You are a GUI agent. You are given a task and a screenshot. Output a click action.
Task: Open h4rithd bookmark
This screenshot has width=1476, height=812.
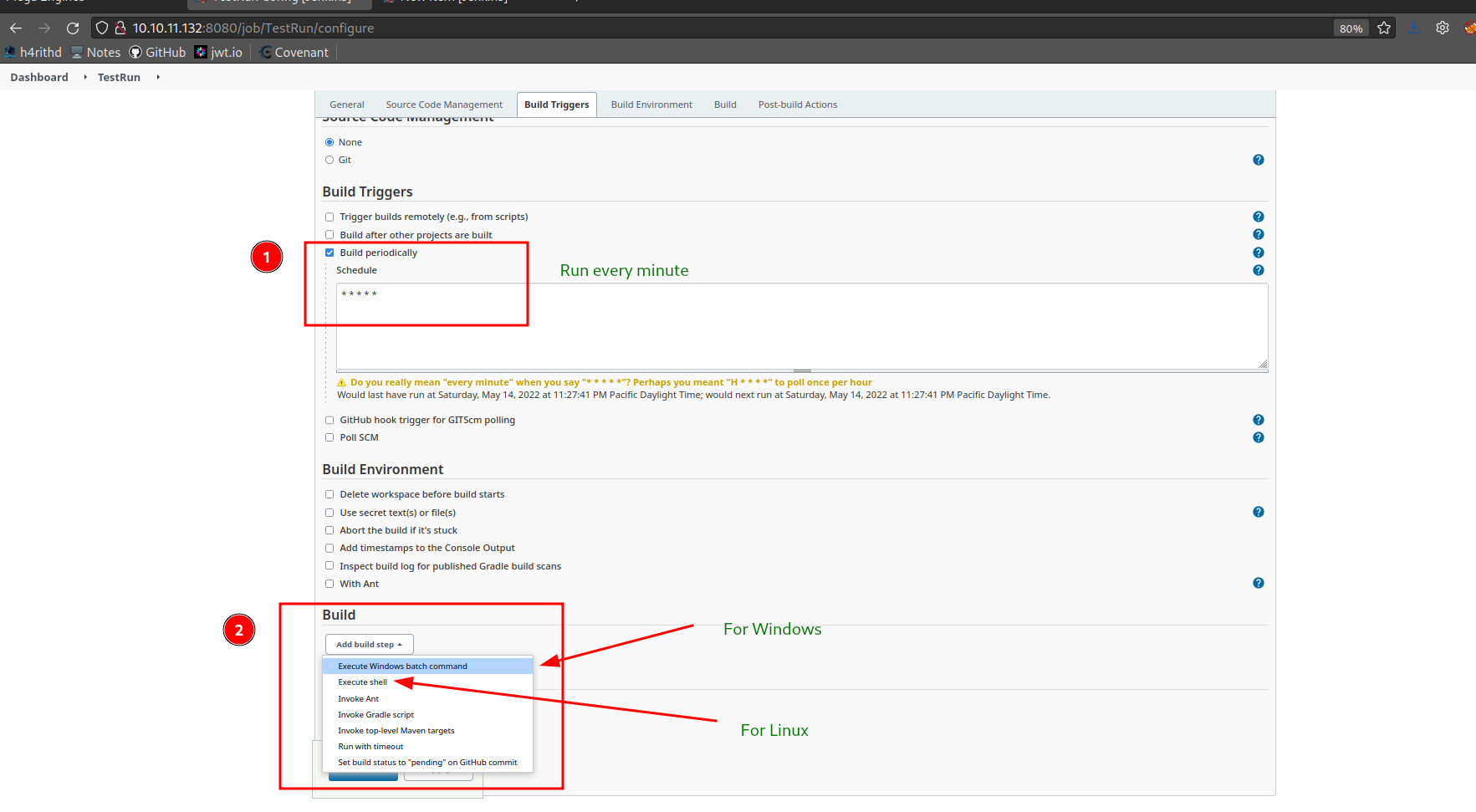(33, 52)
